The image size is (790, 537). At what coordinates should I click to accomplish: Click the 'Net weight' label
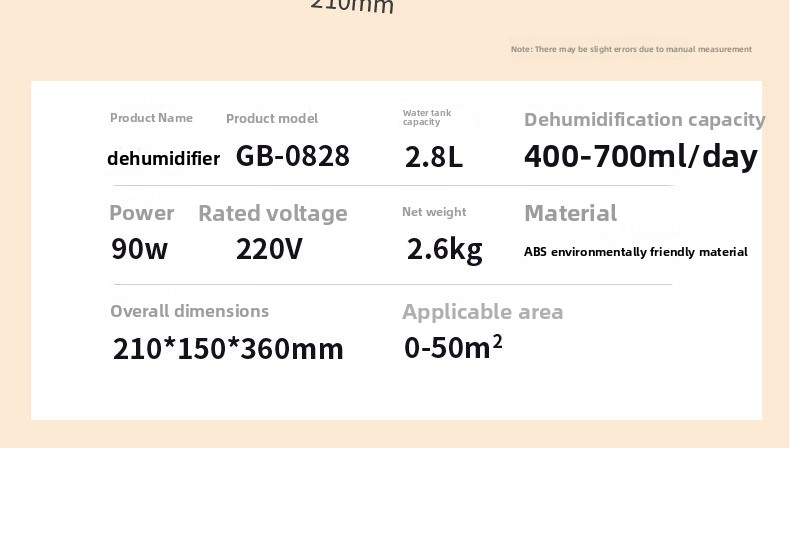[x=434, y=212]
